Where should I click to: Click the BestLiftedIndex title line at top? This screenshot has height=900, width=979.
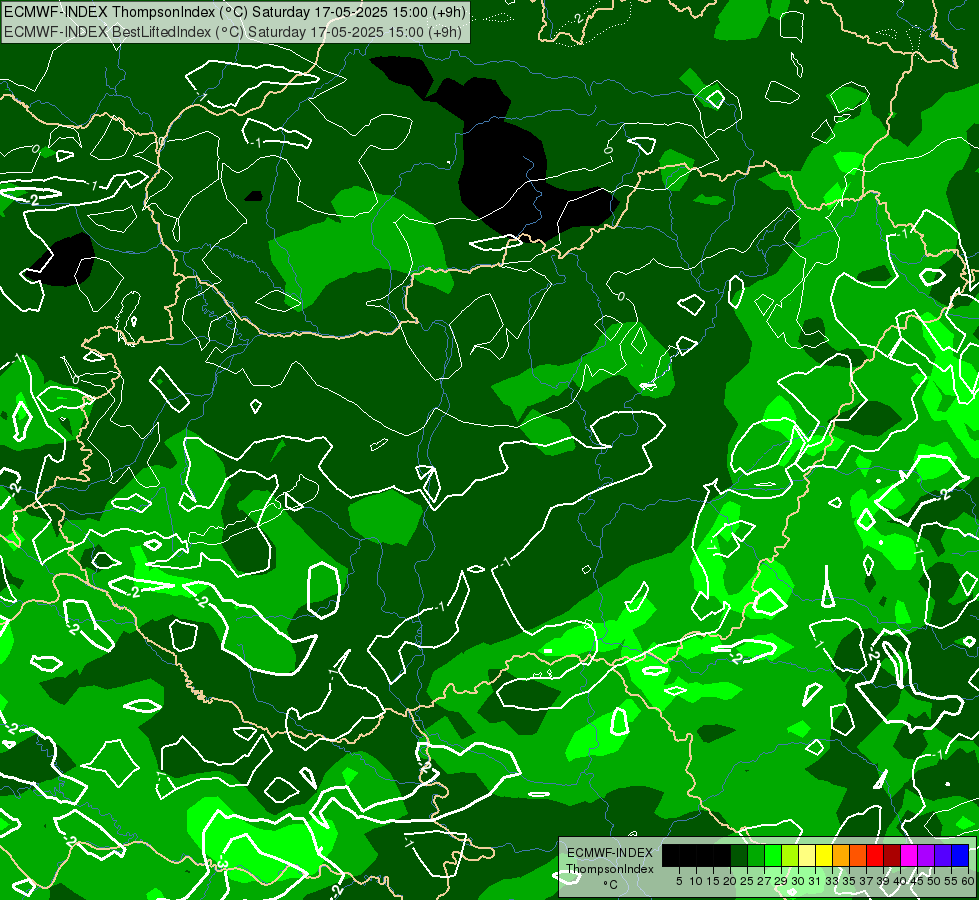tap(232, 32)
